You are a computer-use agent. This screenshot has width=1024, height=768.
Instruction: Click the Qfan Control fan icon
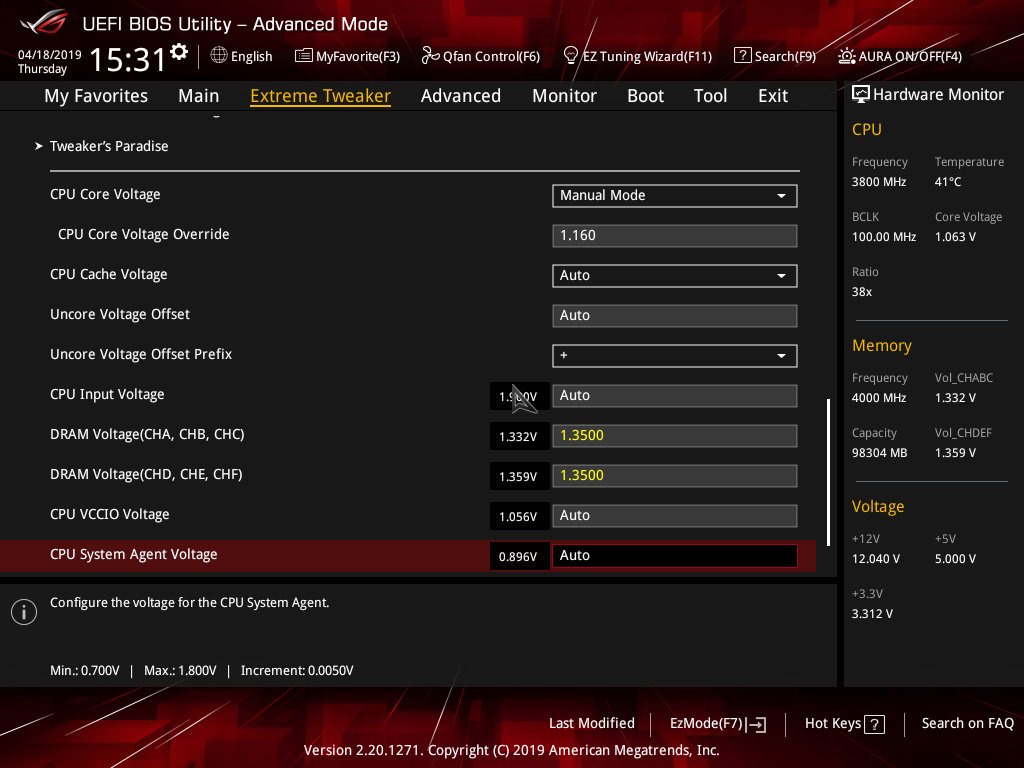coord(430,56)
